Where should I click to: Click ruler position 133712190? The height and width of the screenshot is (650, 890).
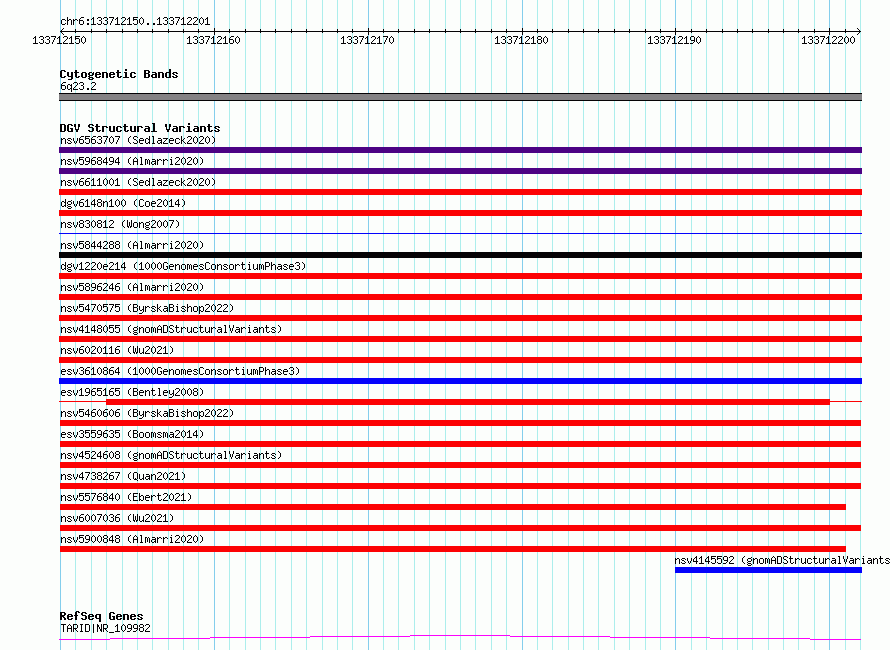click(674, 40)
